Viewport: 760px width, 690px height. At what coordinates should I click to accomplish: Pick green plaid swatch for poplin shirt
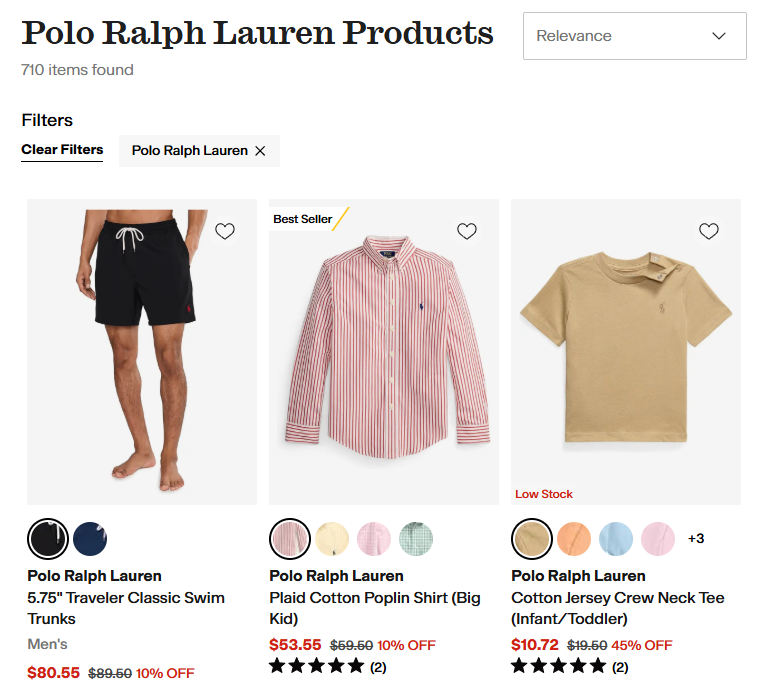(416, 539)
